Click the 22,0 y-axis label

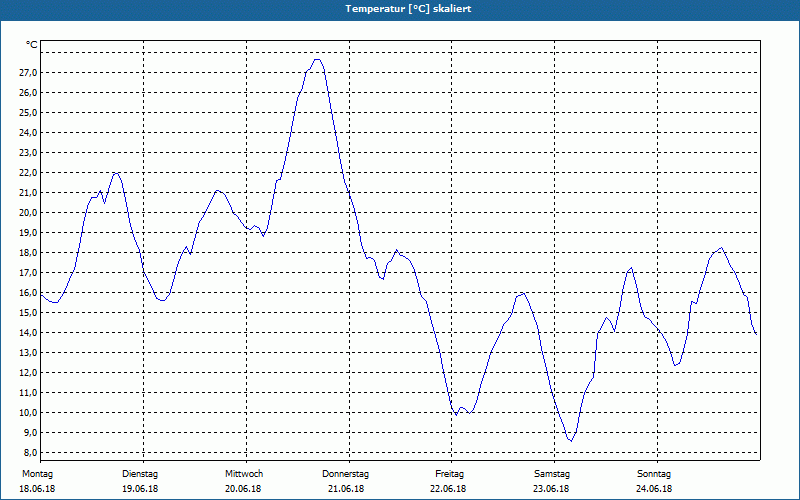point(28,172)
